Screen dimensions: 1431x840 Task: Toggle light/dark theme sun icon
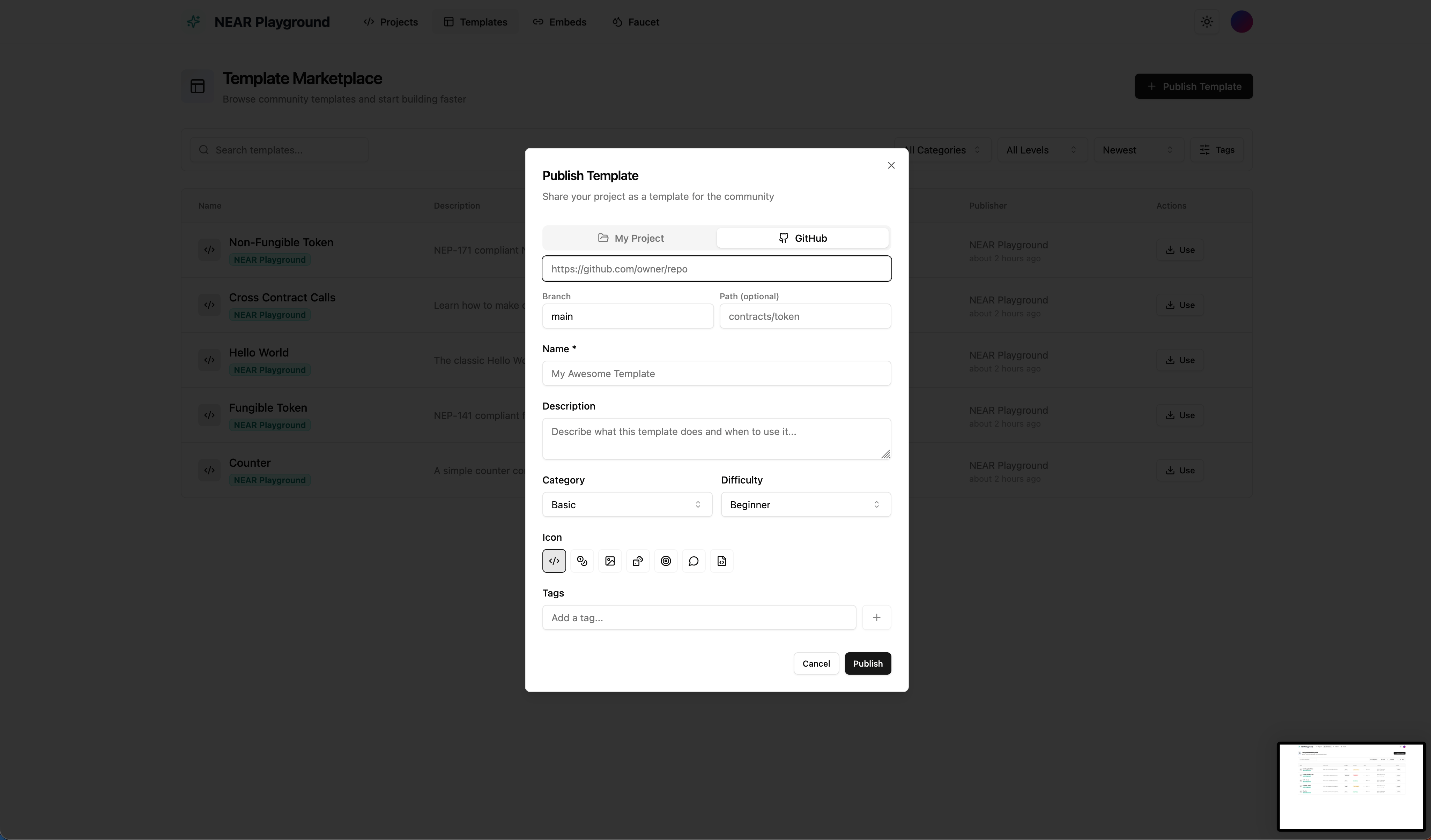tap(1207, 22)
